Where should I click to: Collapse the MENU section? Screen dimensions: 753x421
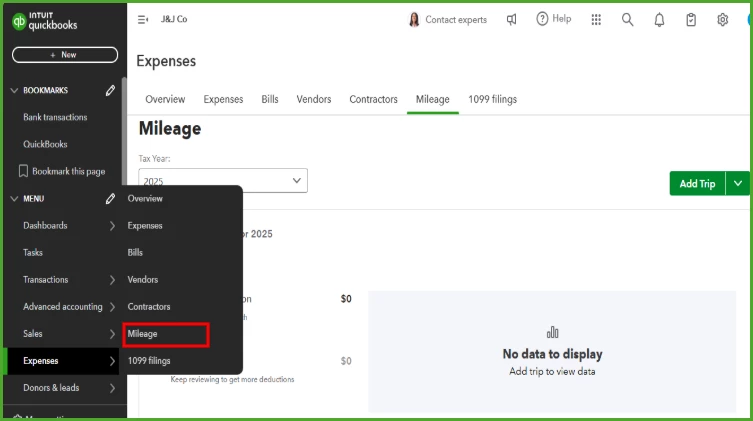coord(14,198)
